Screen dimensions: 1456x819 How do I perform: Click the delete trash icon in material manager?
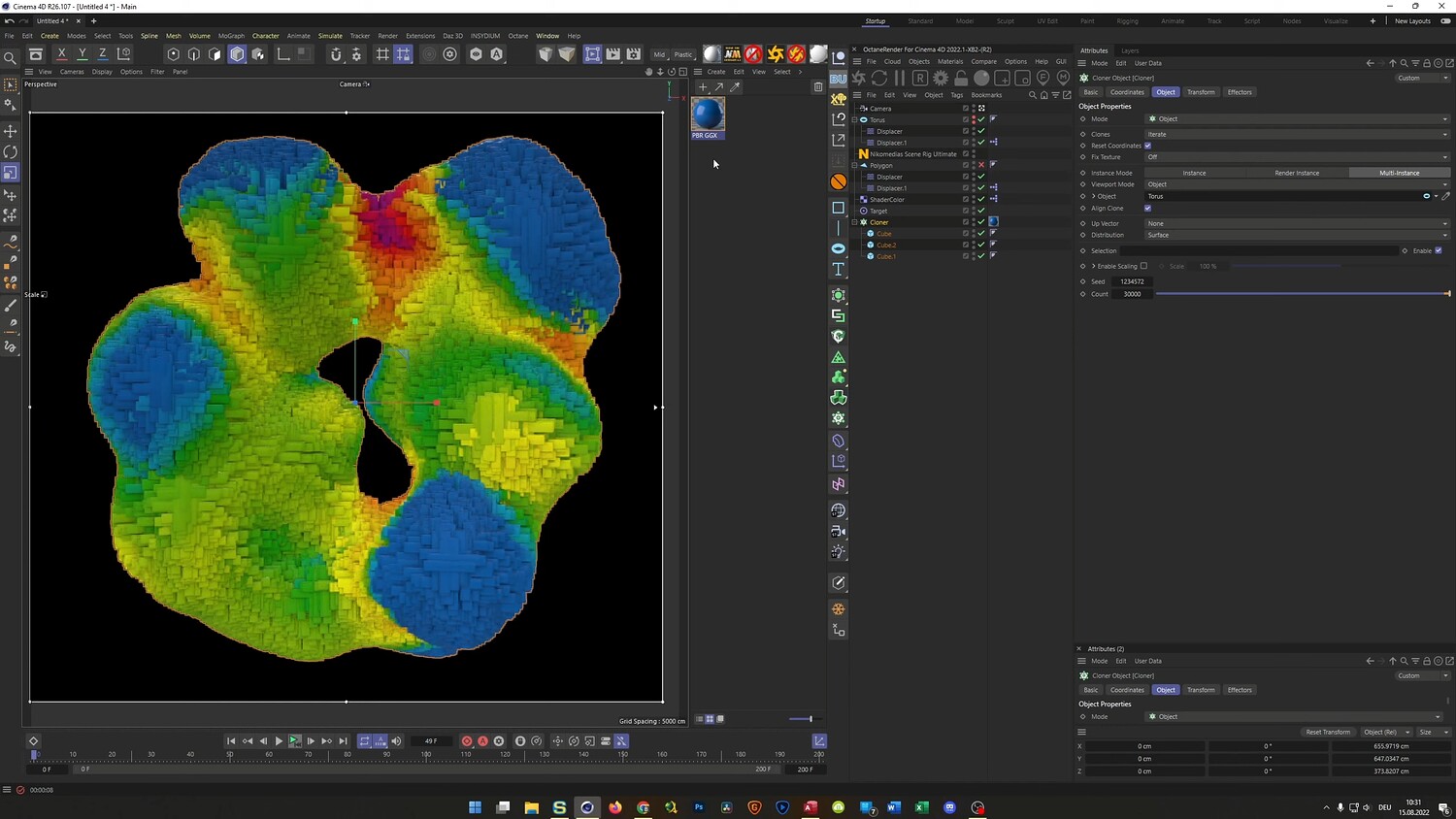[x=818, y=87]
